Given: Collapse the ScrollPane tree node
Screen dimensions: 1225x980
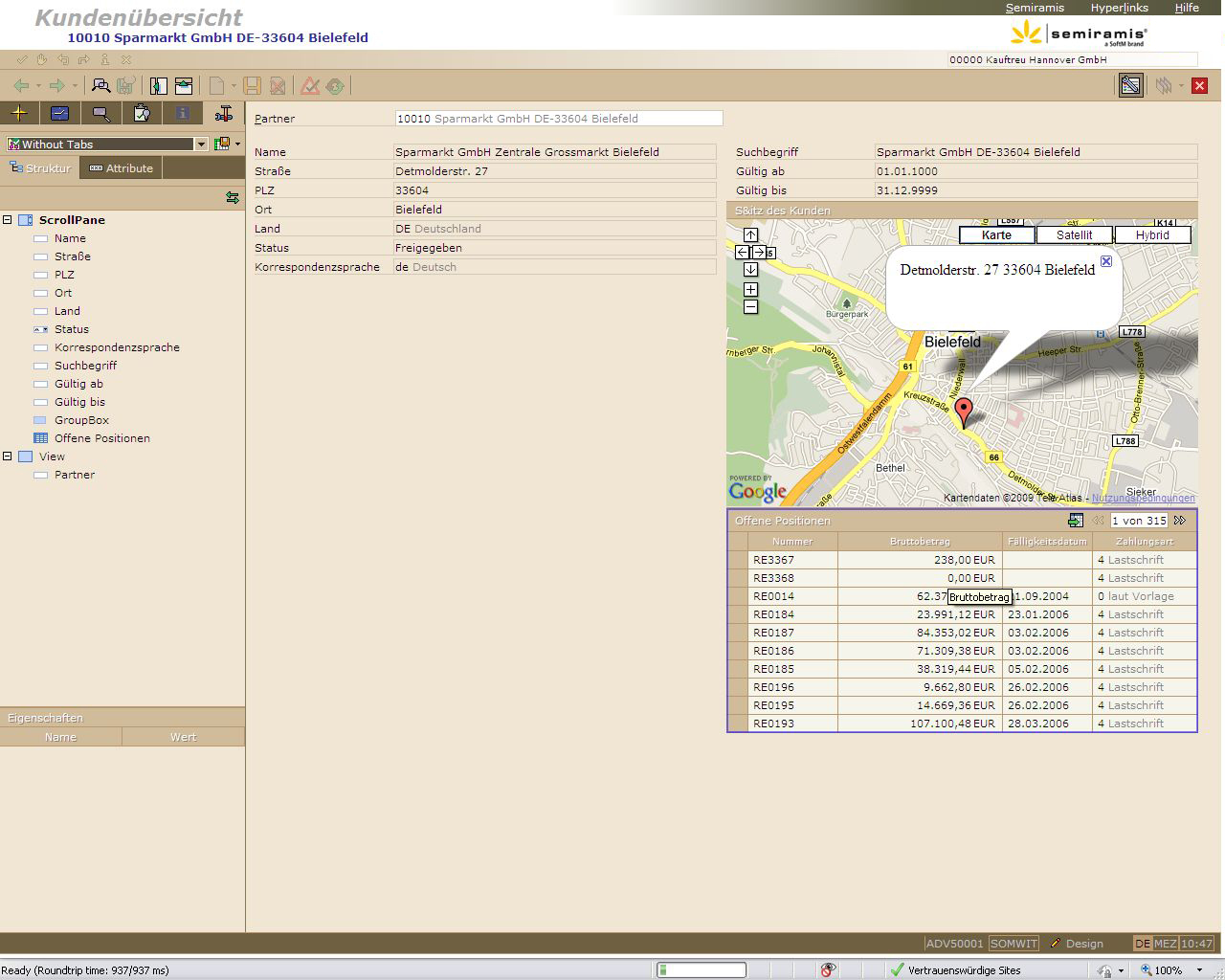Looking at the screenshot, I should click(8, 220).
